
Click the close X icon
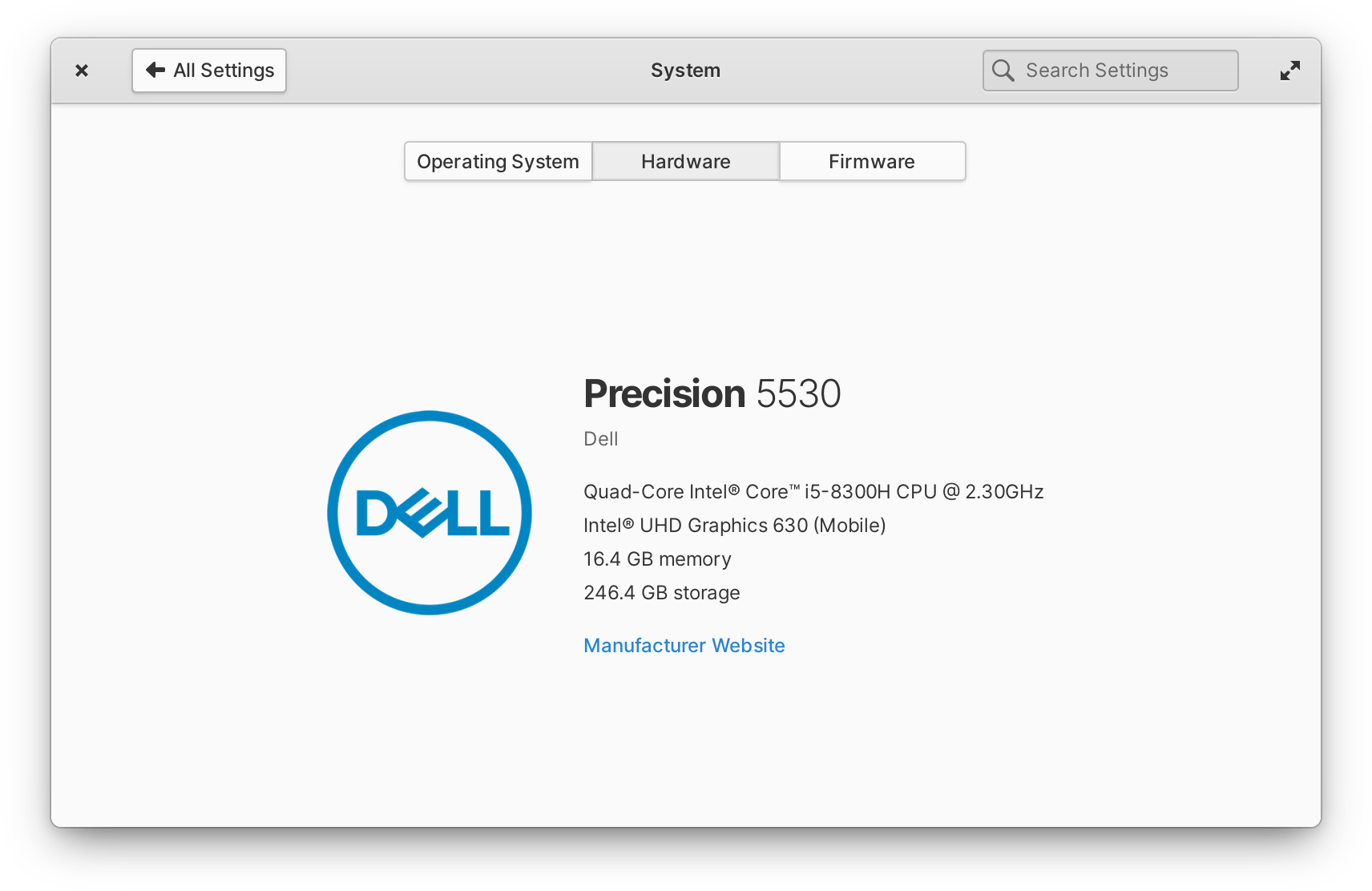pos(82,71)
